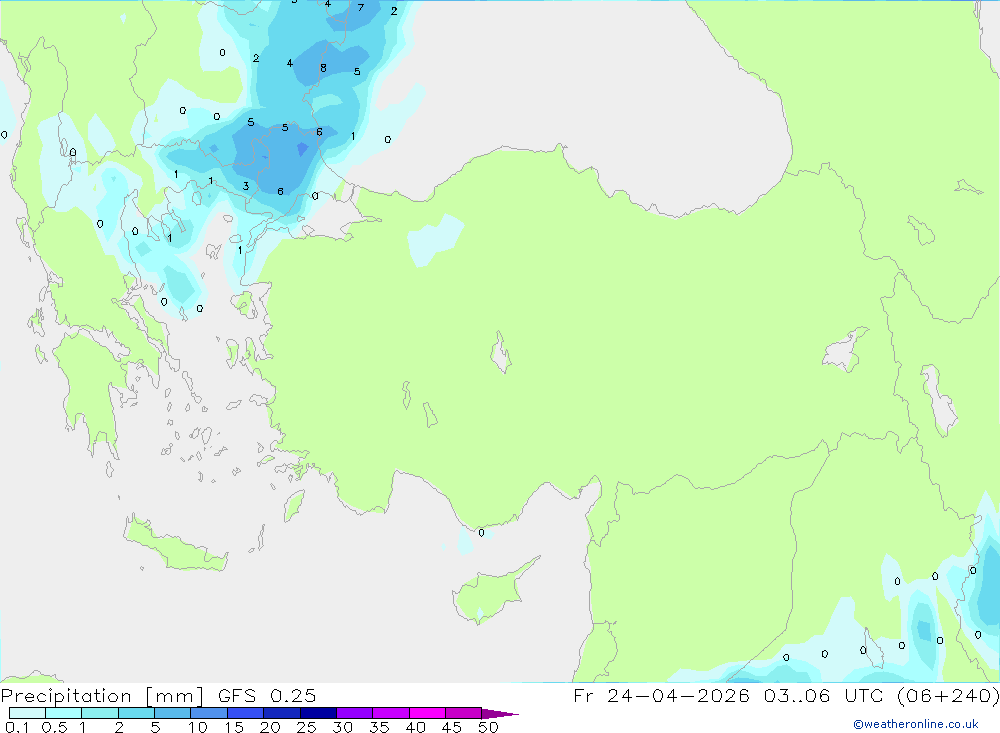Click the '7' precipitation value on the map
1000x733 pixels.
point(360,8)
